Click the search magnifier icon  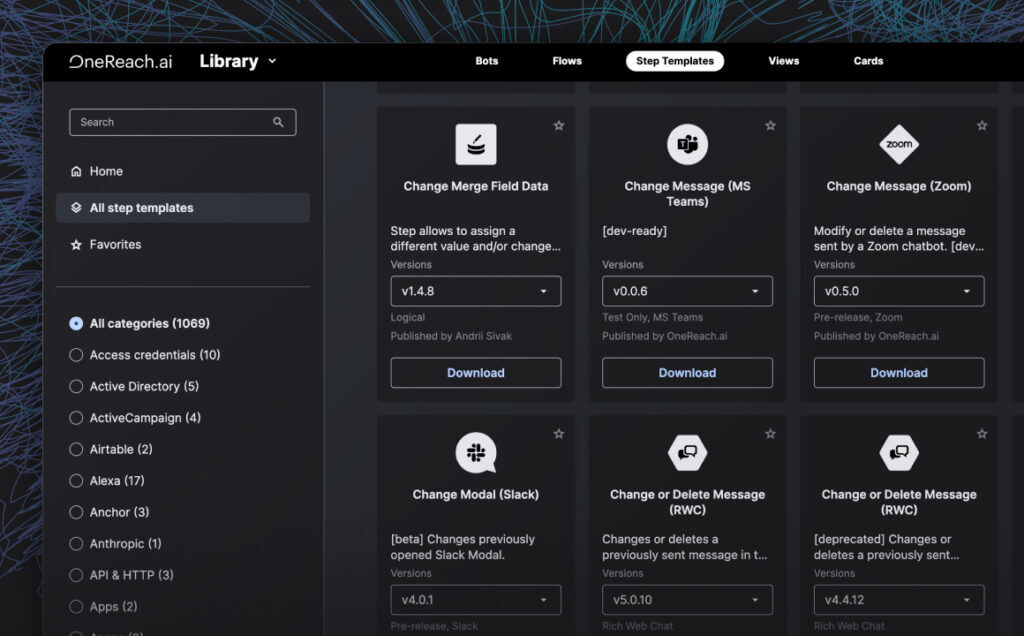tap(278, 121)
